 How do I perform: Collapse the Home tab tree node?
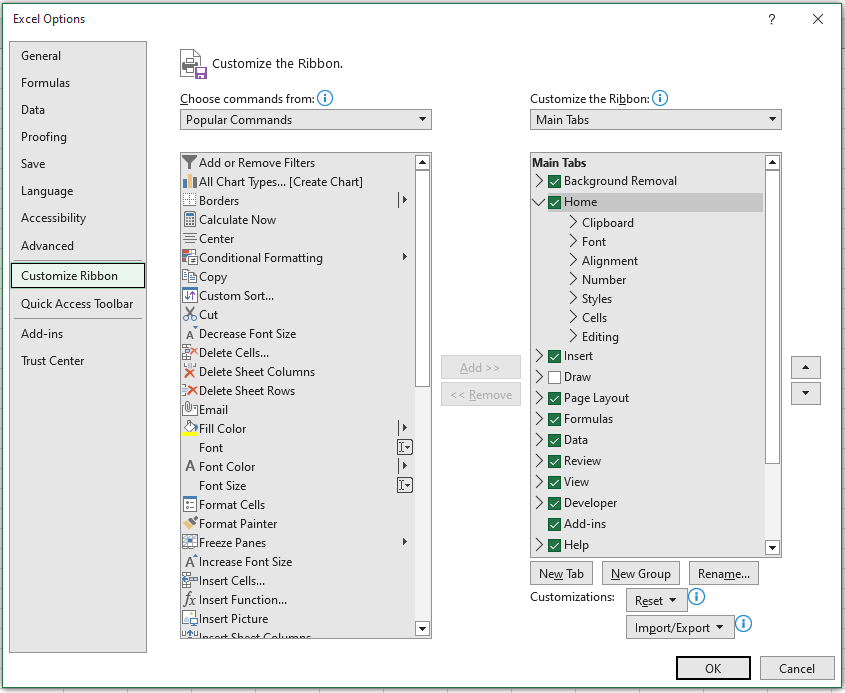point(538,202)
